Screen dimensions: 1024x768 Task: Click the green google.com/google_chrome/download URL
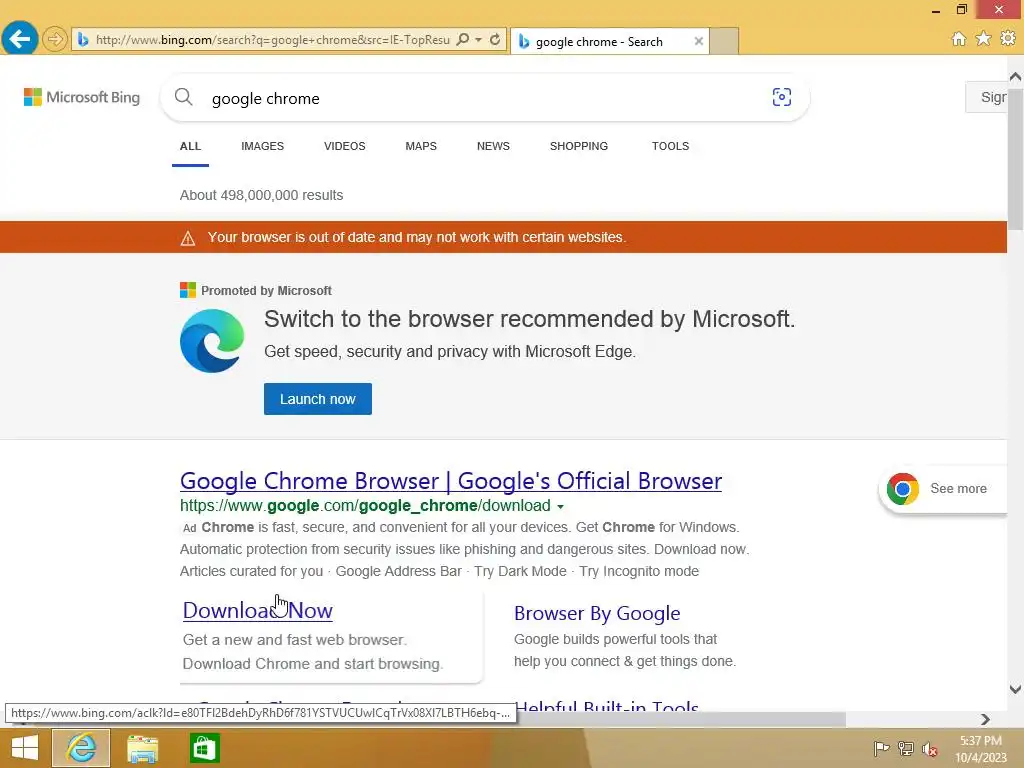(x=365, y=505)
